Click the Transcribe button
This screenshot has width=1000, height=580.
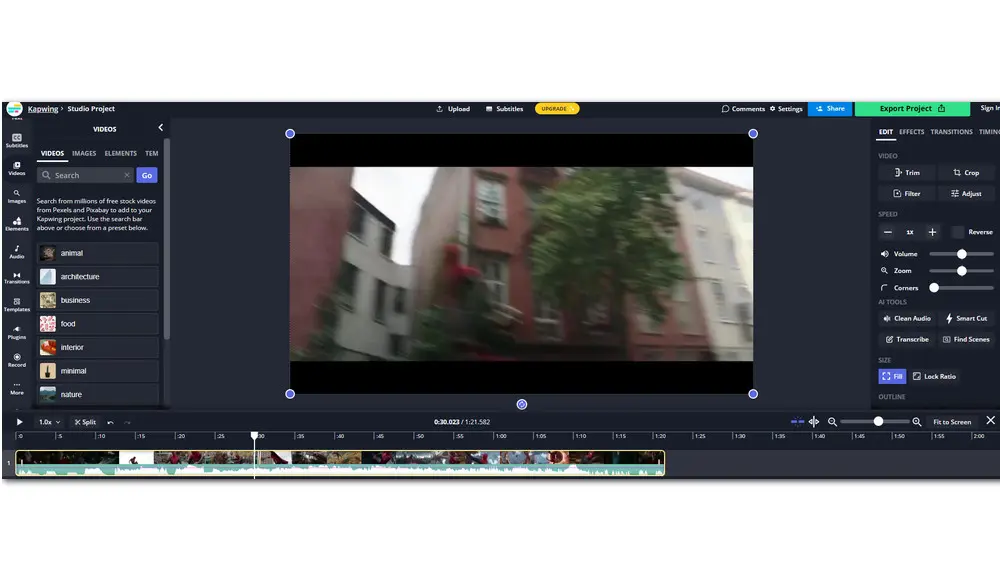point(907,339)
